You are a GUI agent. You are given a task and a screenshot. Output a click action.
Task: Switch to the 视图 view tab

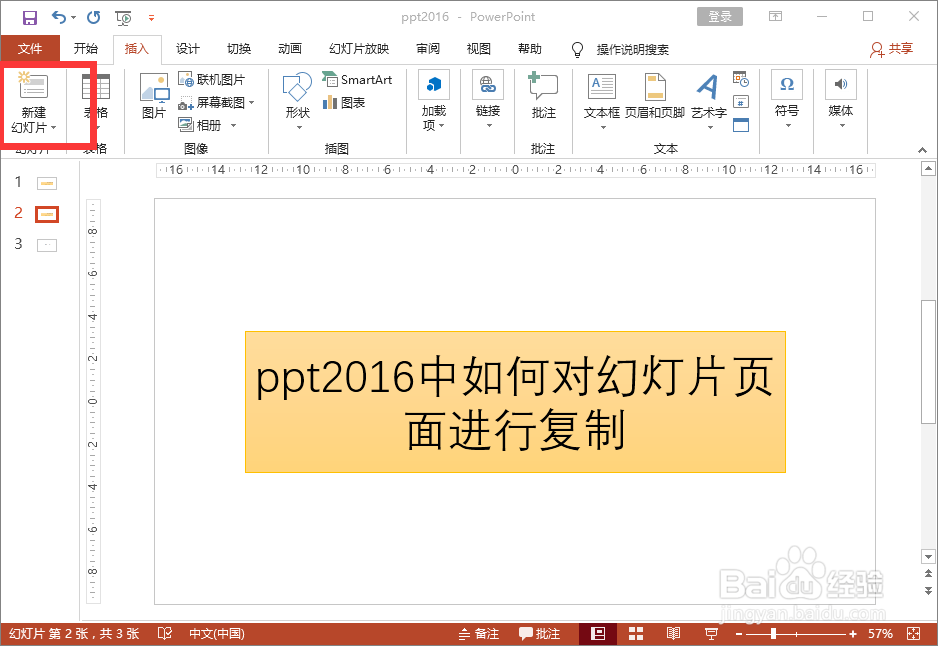[x=479, y=48]
